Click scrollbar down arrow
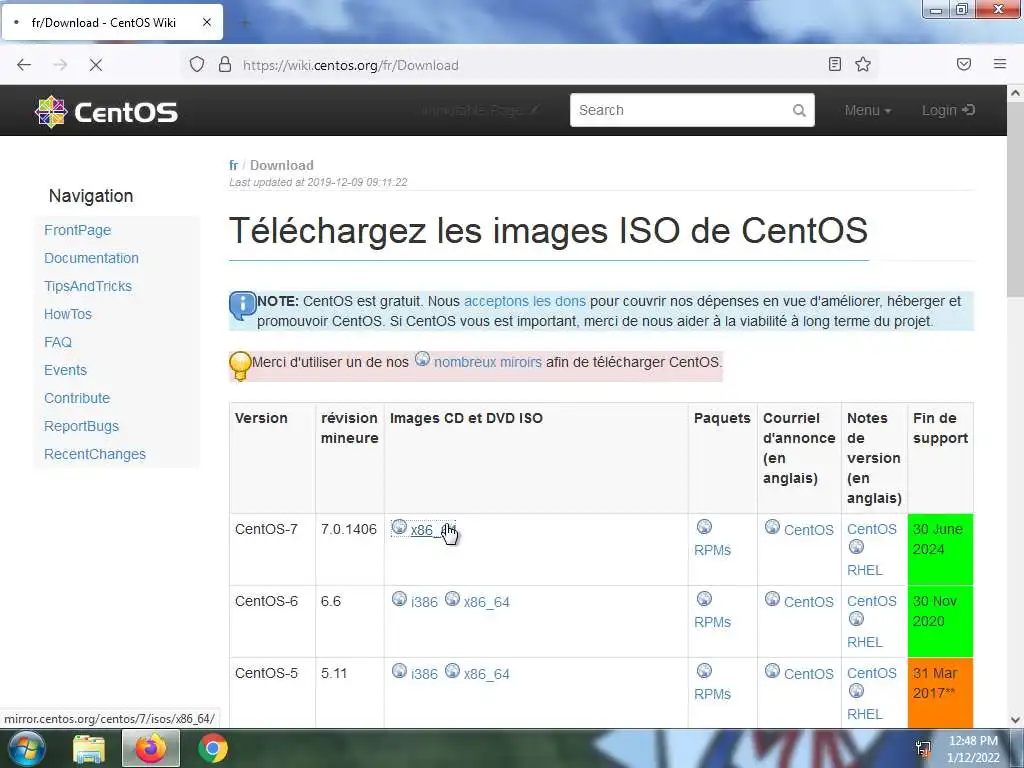Screen dimensions: 1024x768 click(x=1016, y=720)
